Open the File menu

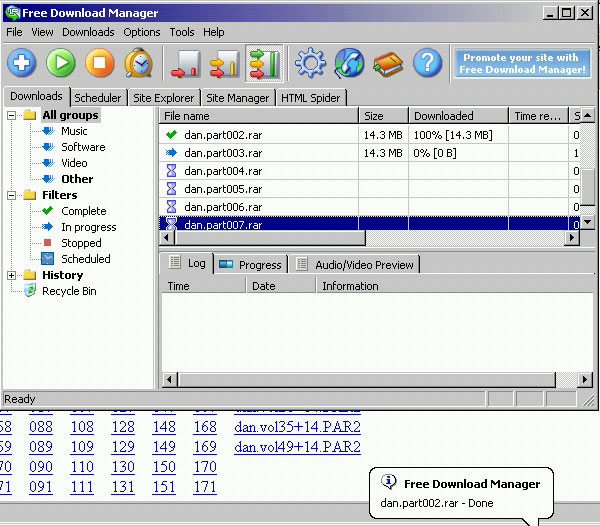click(14, 32)
